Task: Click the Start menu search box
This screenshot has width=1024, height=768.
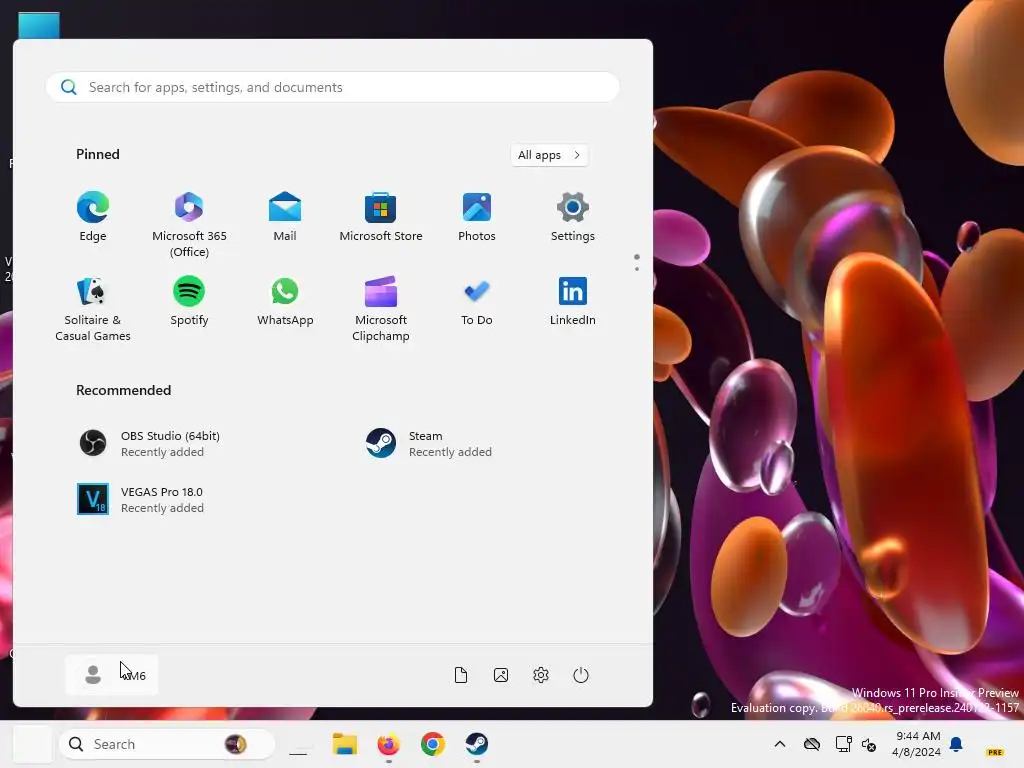Action: click(332, 87)
